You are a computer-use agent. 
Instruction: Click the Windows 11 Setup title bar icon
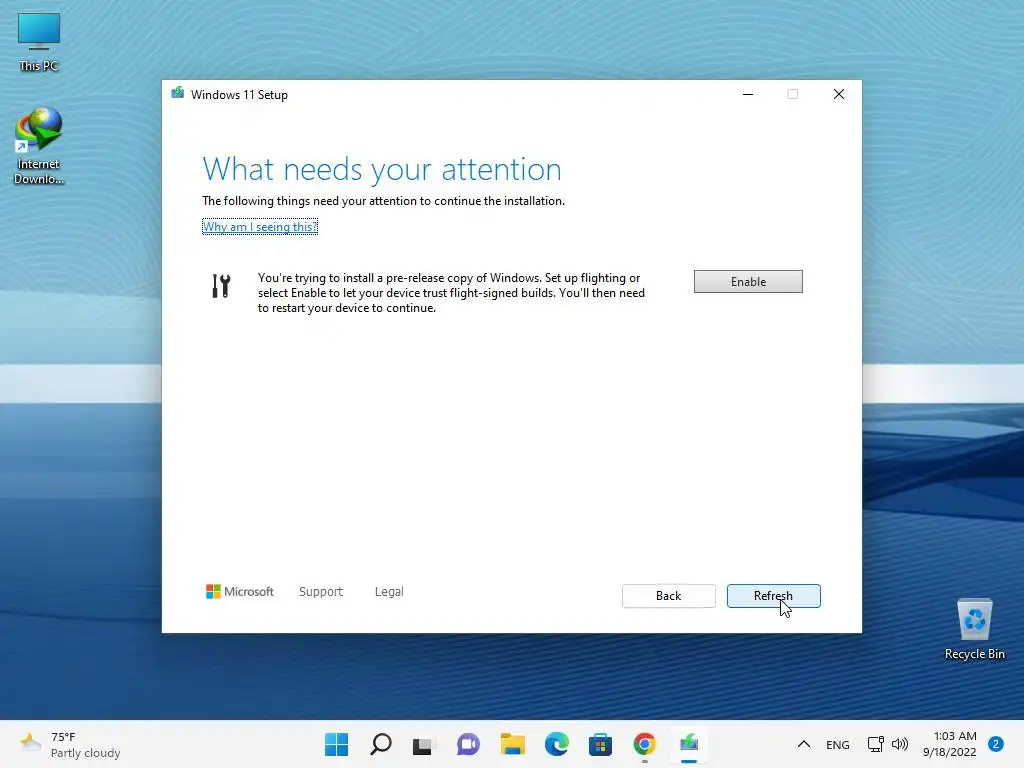click(x=178, y=93)
